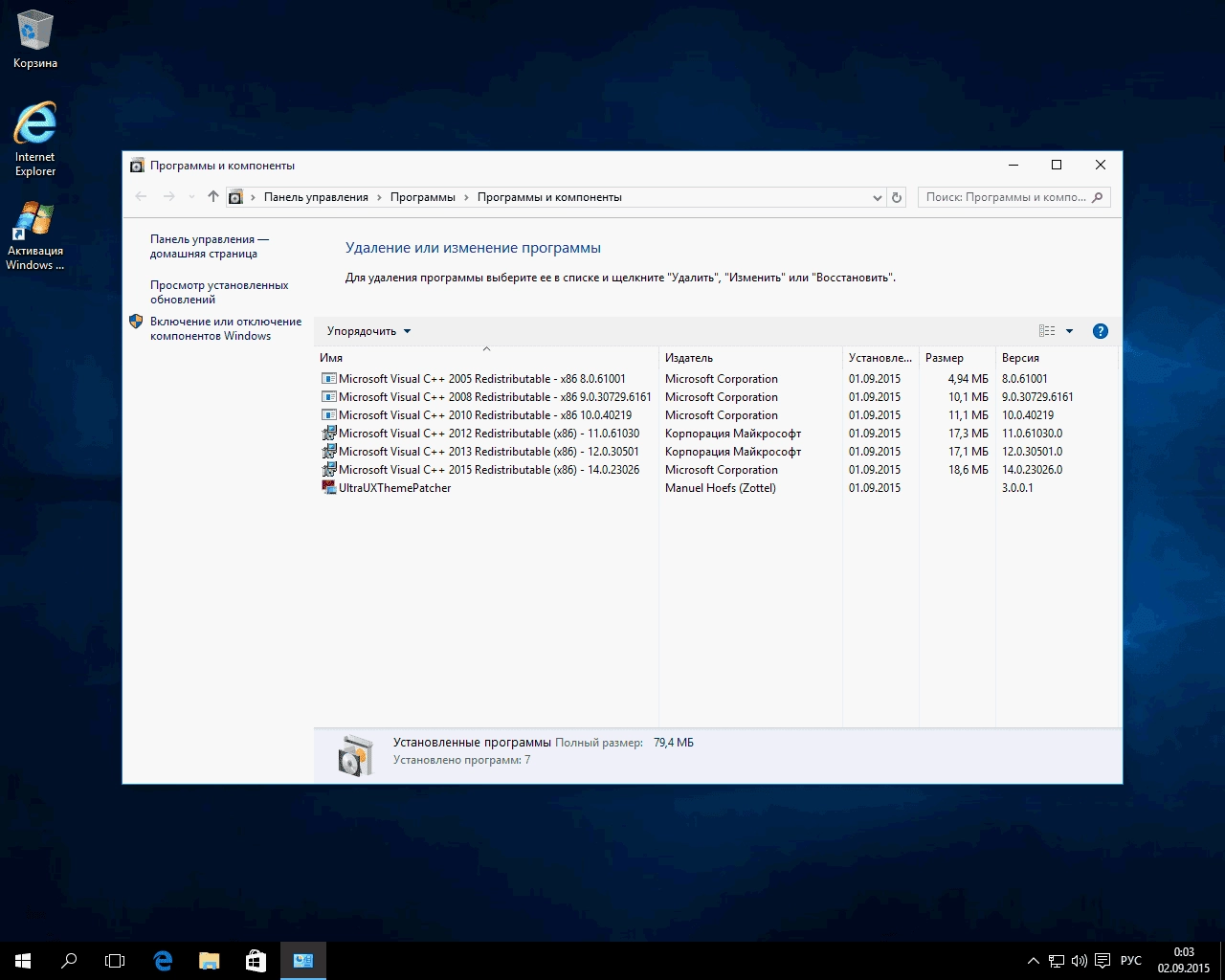
Task: Open the Упорядочить dropdown menu
Action: 368,331
